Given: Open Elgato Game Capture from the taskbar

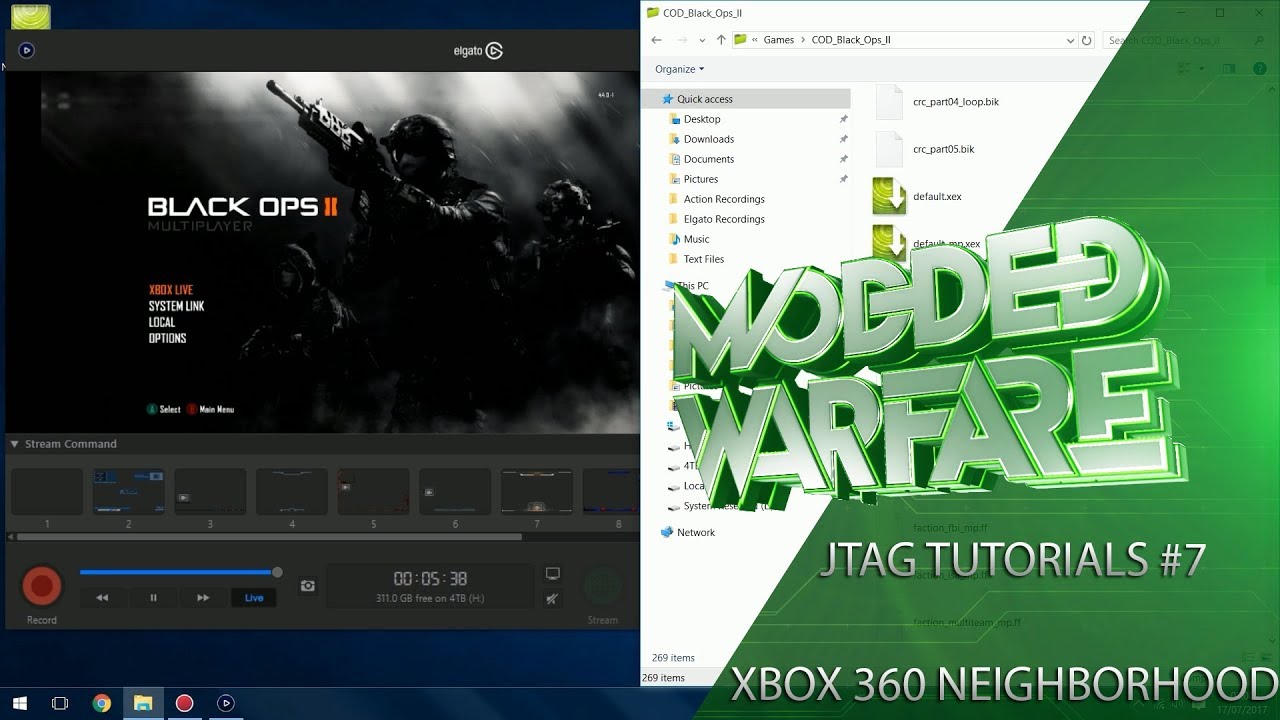Looking at the screenshot, I should coord(226,703).
